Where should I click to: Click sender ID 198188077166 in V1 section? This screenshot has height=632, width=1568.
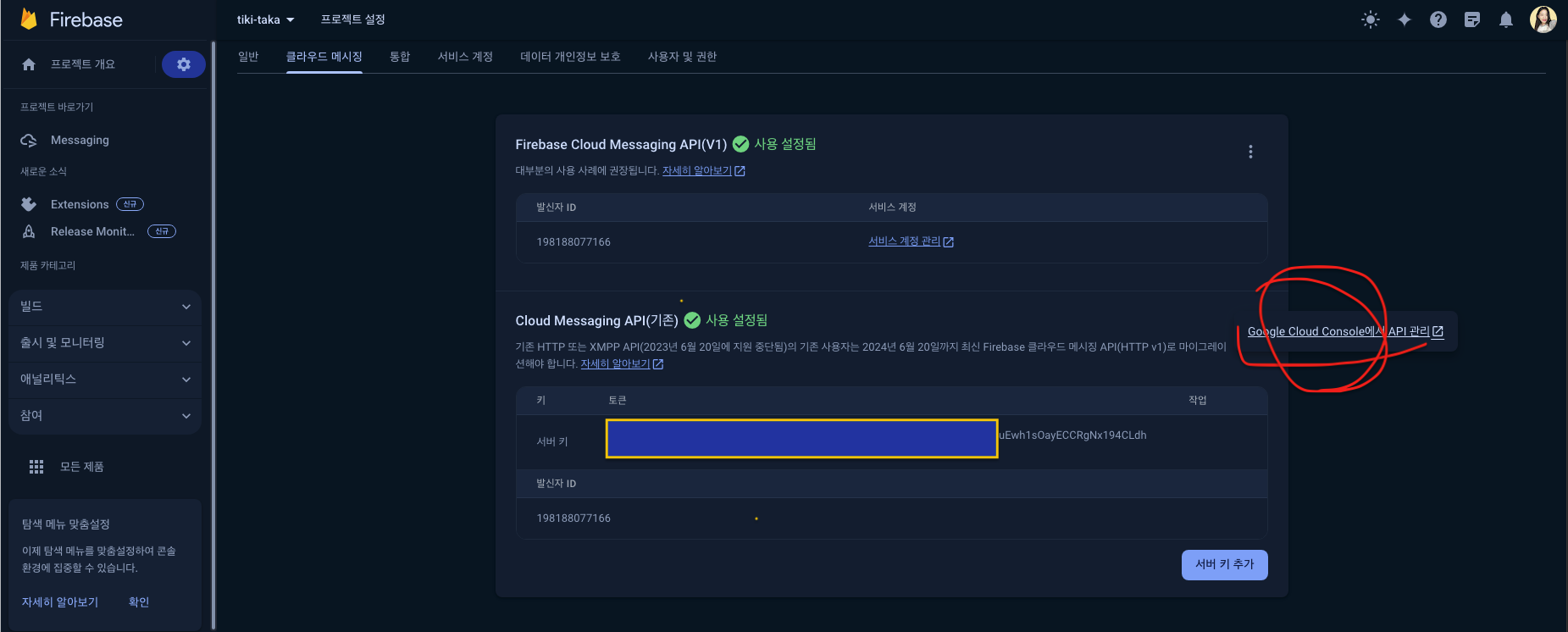[x=573, y=242]
